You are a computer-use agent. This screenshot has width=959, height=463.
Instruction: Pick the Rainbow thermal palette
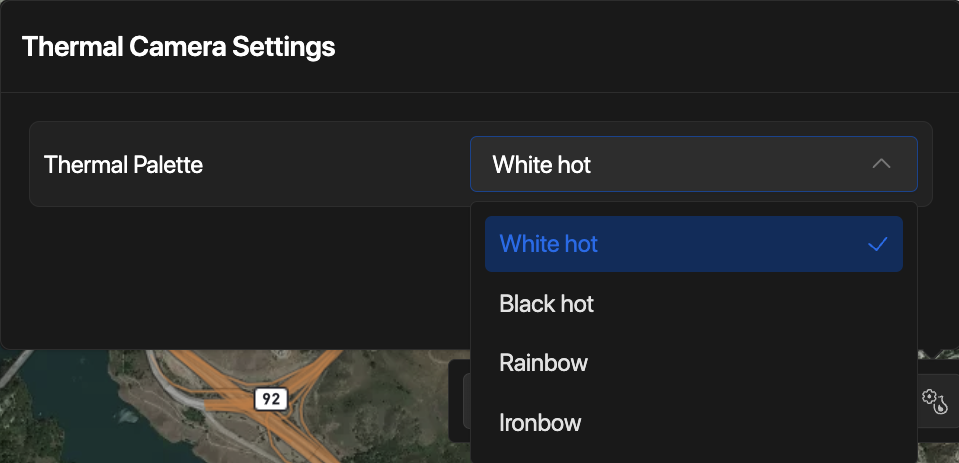coord(544,363)
